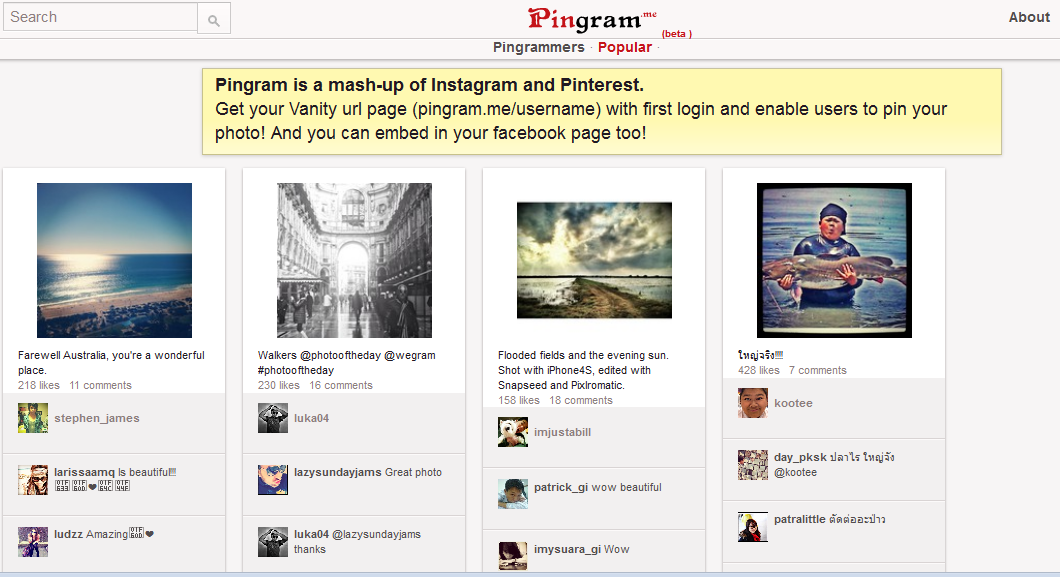This screenshot has height=577, width=1060.
Task: Open lazysundayjams username link
Action: pos(338,472)
